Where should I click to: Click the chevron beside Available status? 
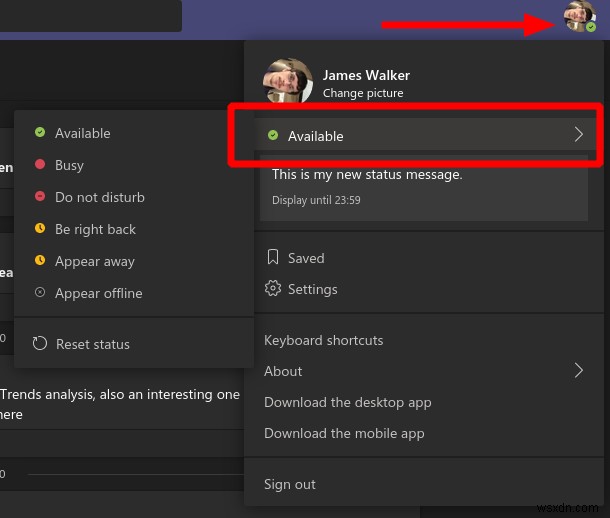click(578, 135)
